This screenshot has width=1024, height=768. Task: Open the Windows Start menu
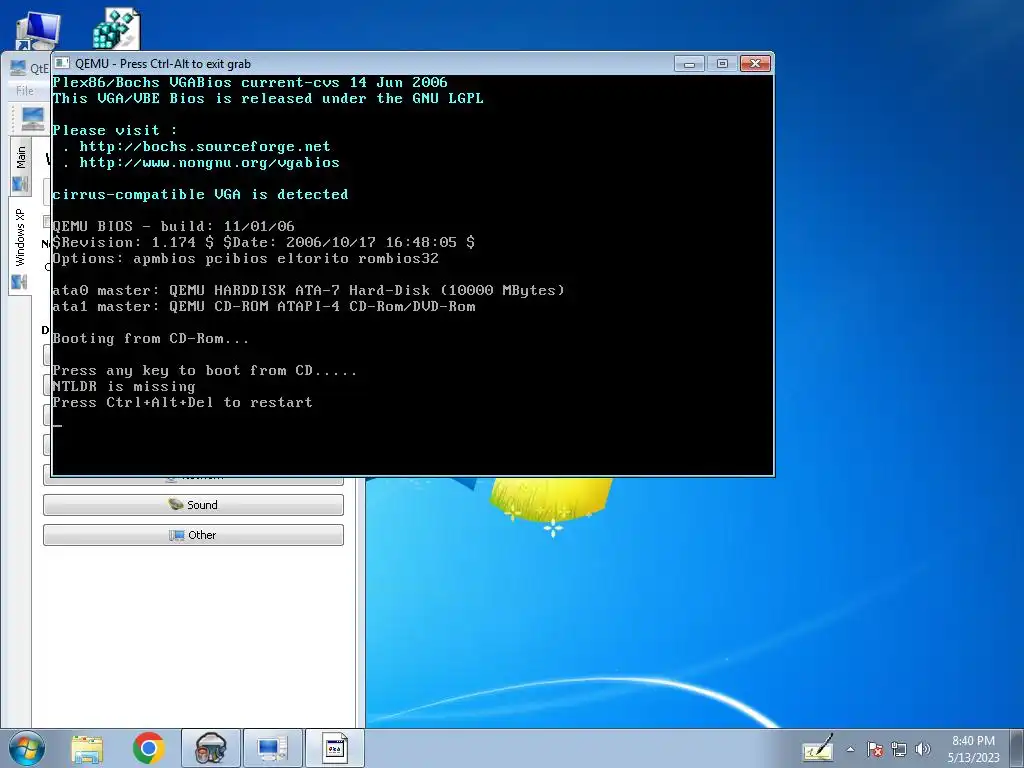(x=27, y=748)
